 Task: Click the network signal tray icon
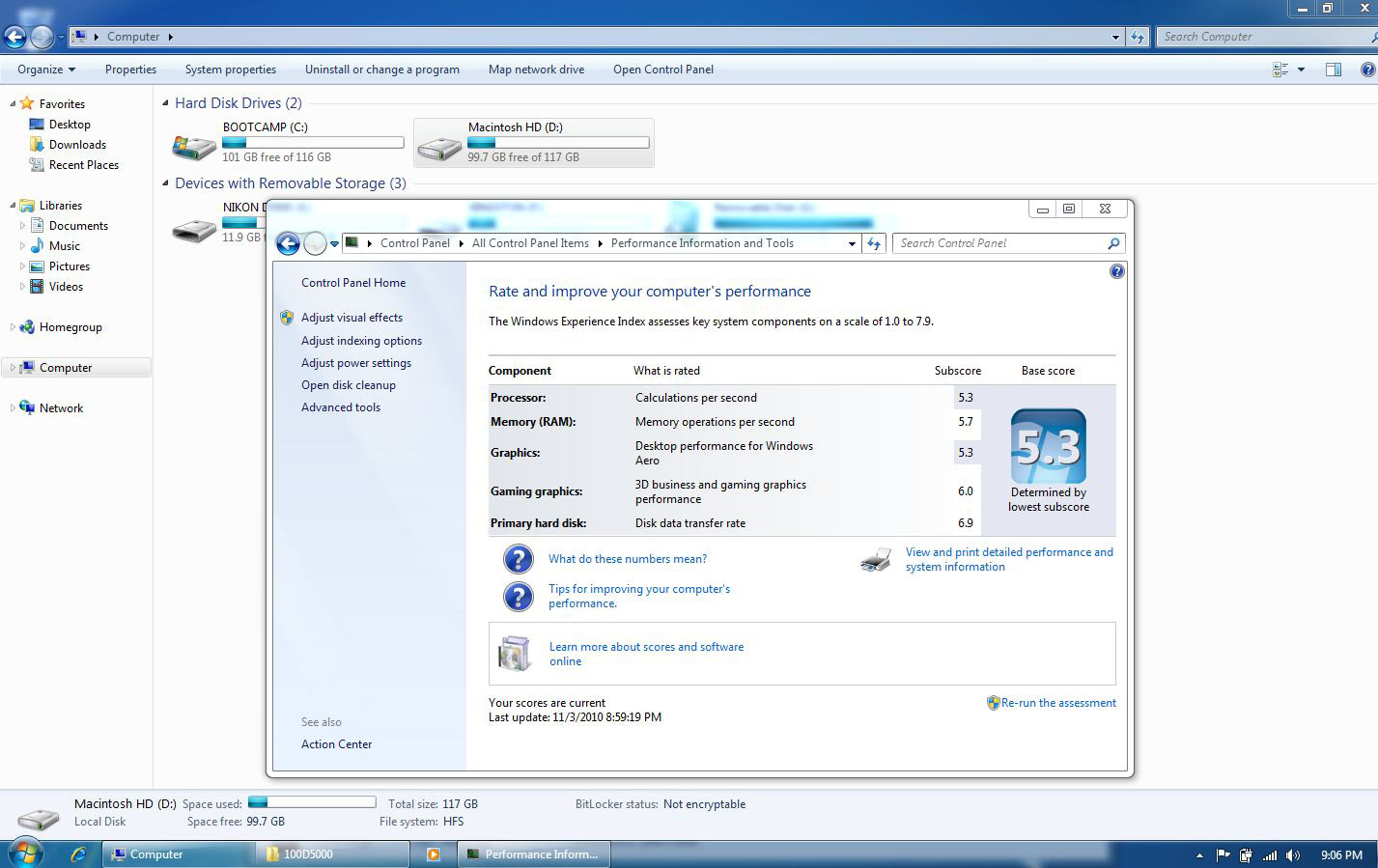[1270, 854]
